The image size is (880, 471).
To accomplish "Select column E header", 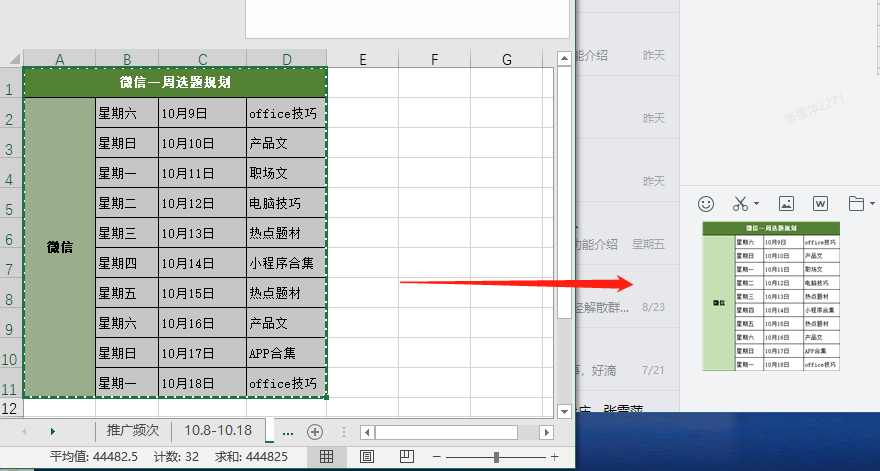I will pos(363,59).
